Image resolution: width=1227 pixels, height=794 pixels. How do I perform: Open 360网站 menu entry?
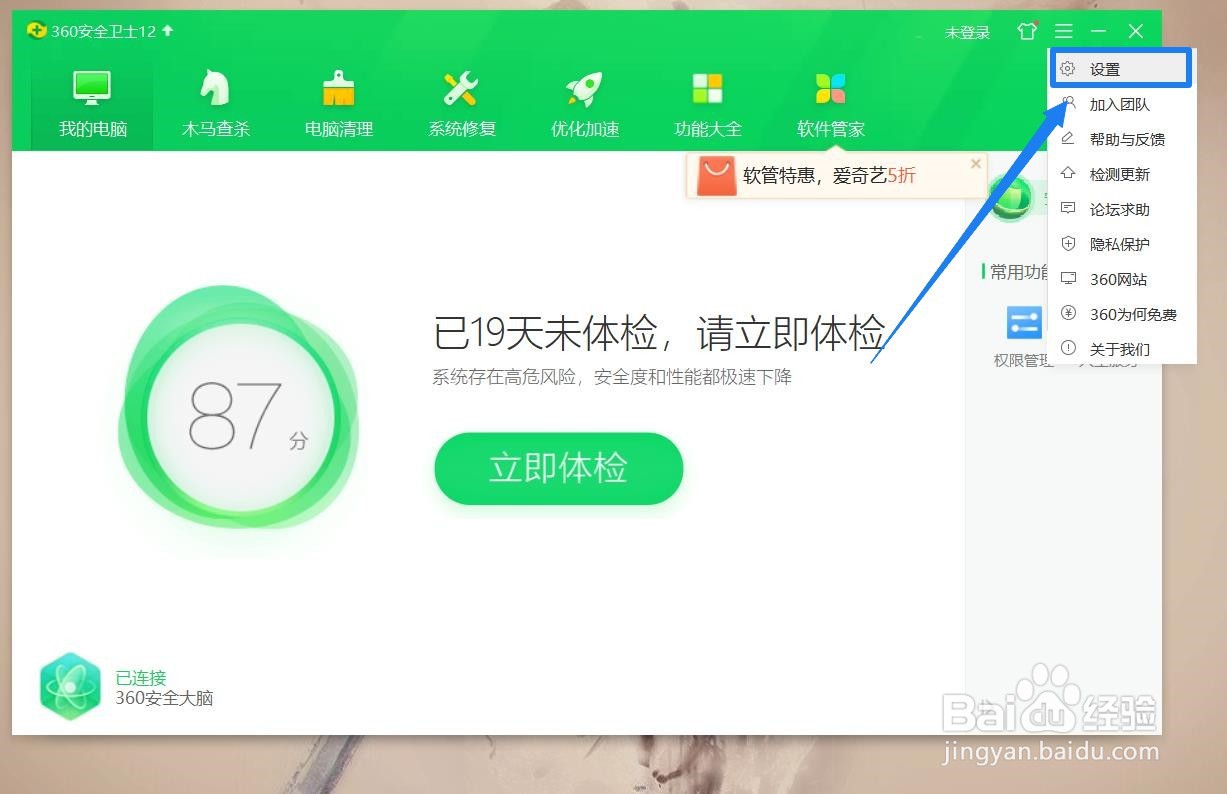click(x=1120, y=279)
